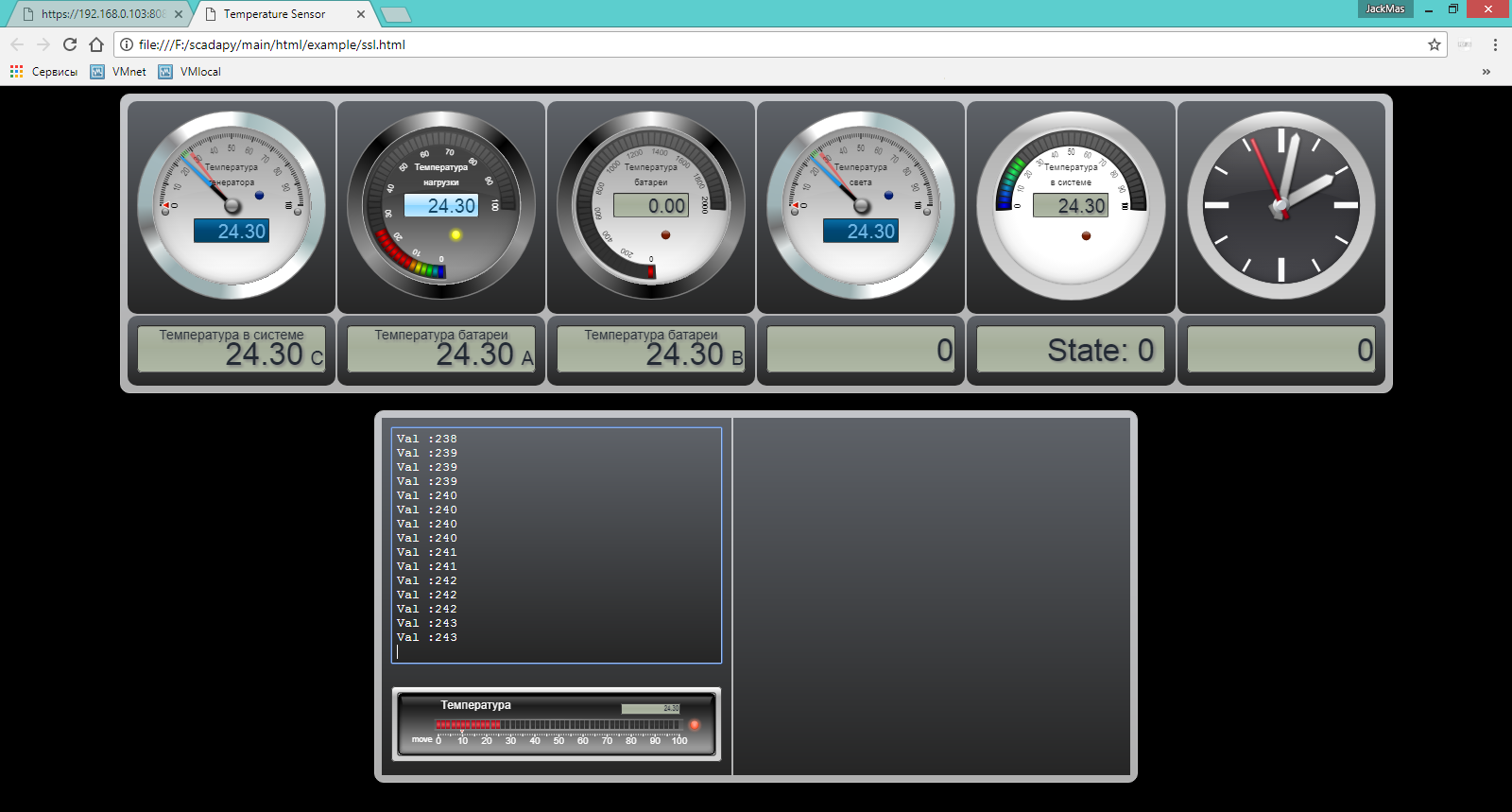Click the 0.00 readout in батареи gauge
Screen dimensions: 1512x812
651,205
